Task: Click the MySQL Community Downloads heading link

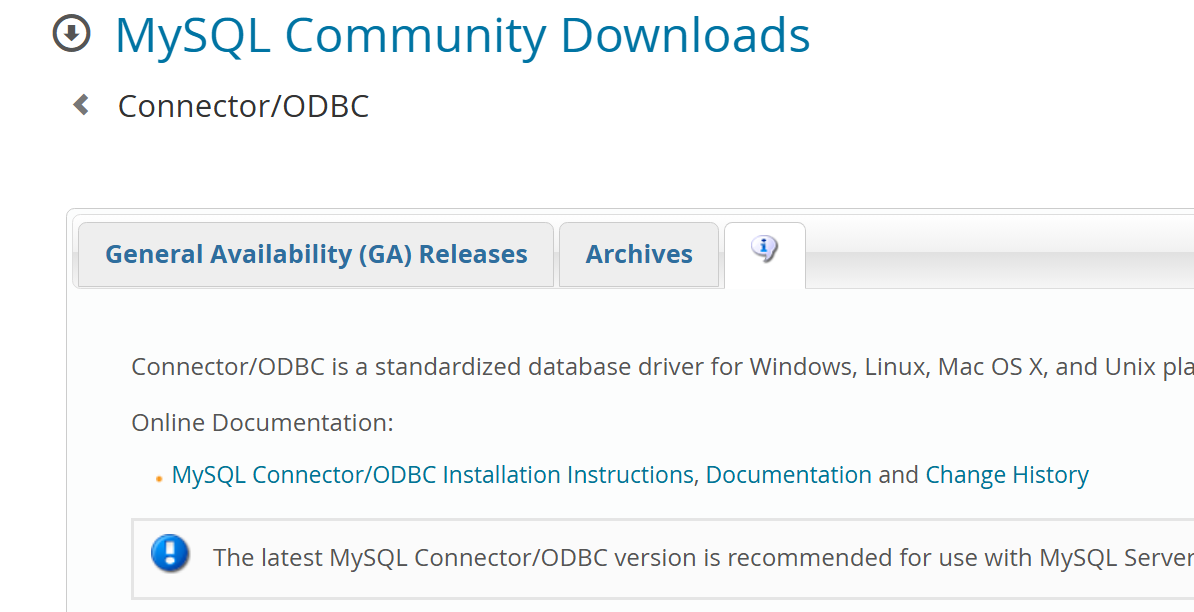Action: (463, 36)
